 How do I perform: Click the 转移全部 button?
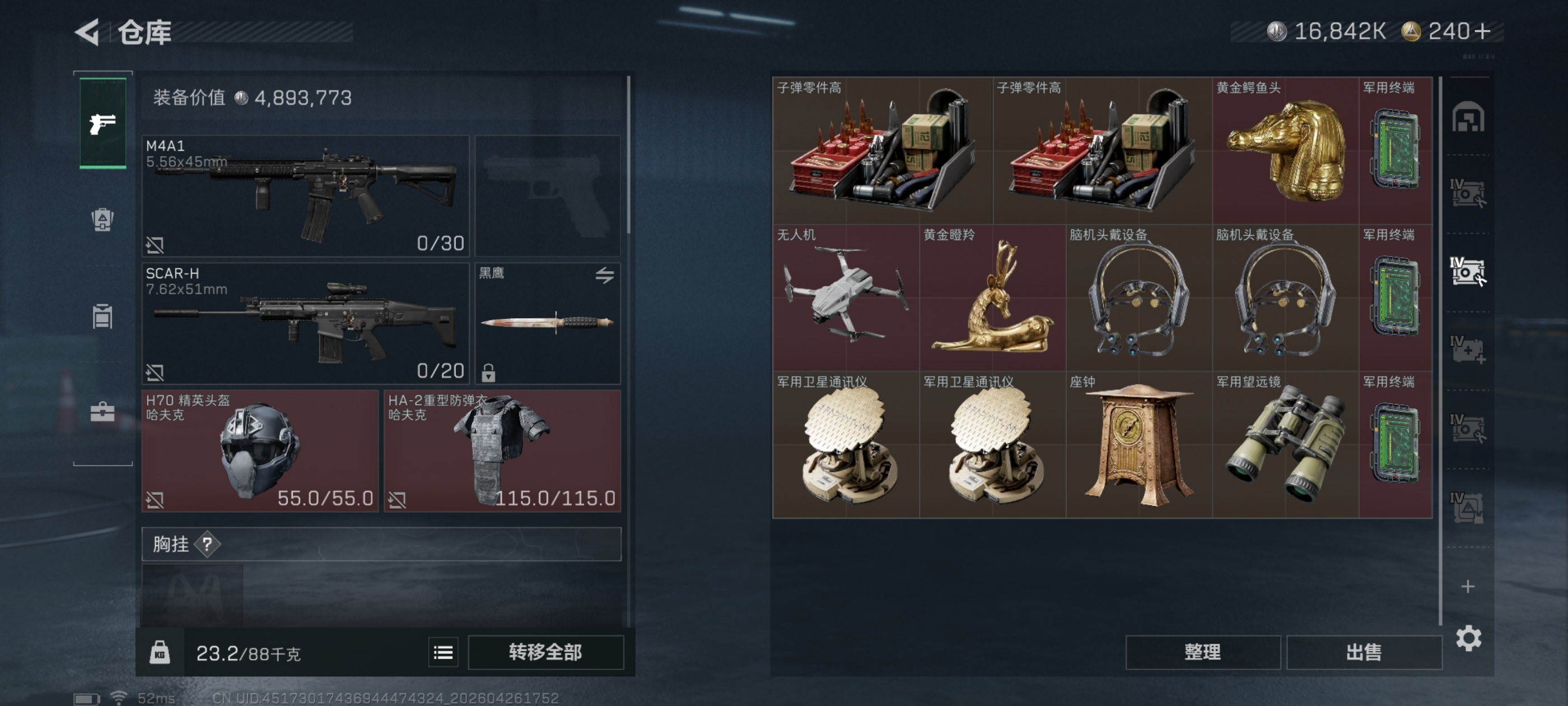tap(545, 652)
